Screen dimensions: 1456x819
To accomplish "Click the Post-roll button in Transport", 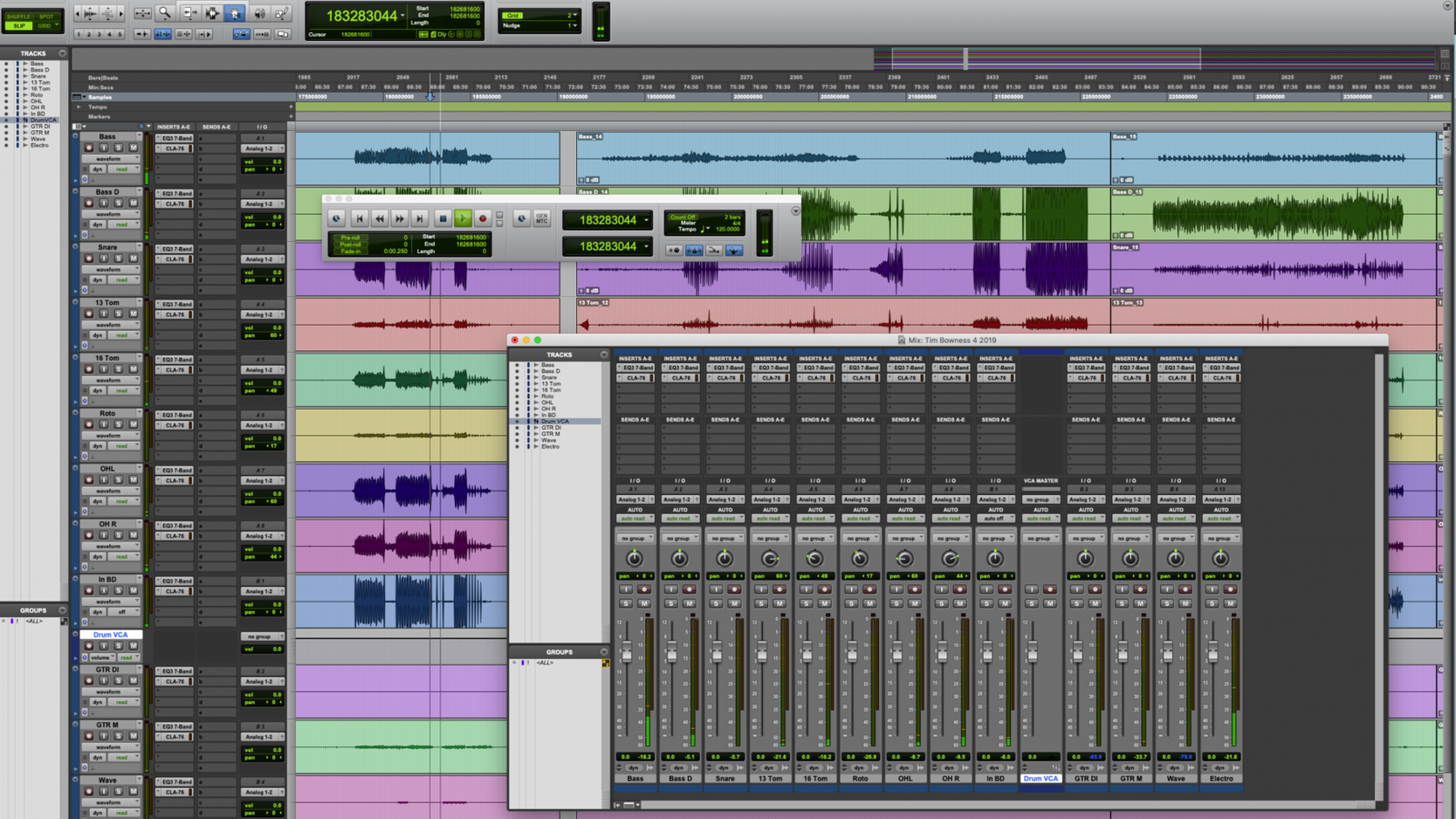I will click(351, 244).
